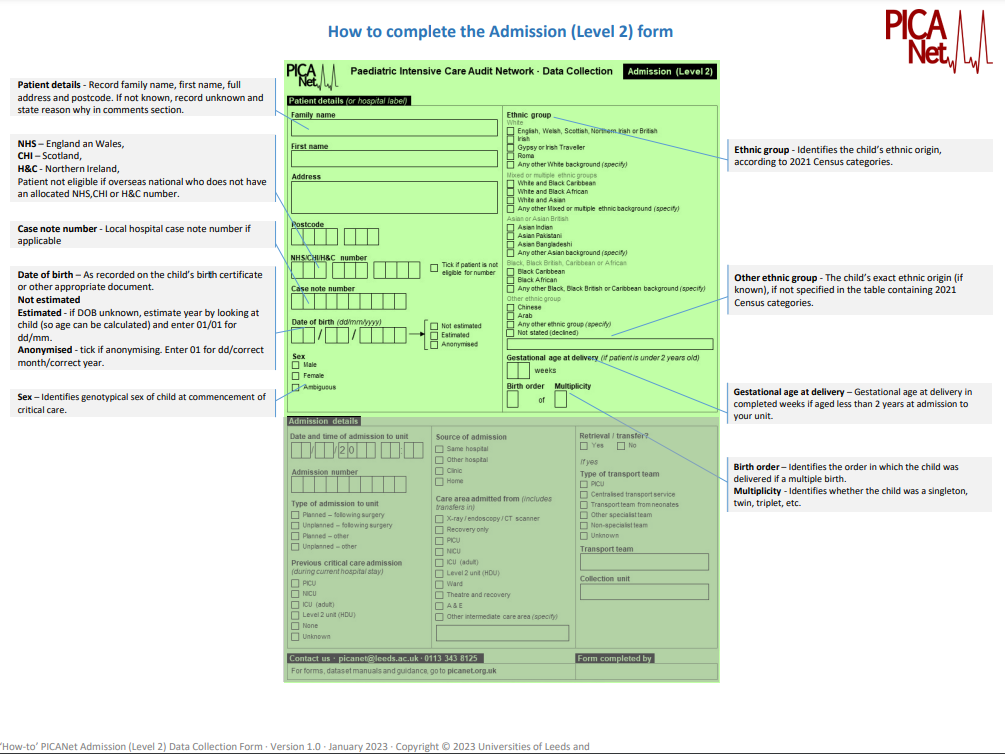Image resolution: width=1005 pixels, height=754 pixels.
Task: Enable the "Anonymised" date of birth option
Action: click(x=434, y=344)
